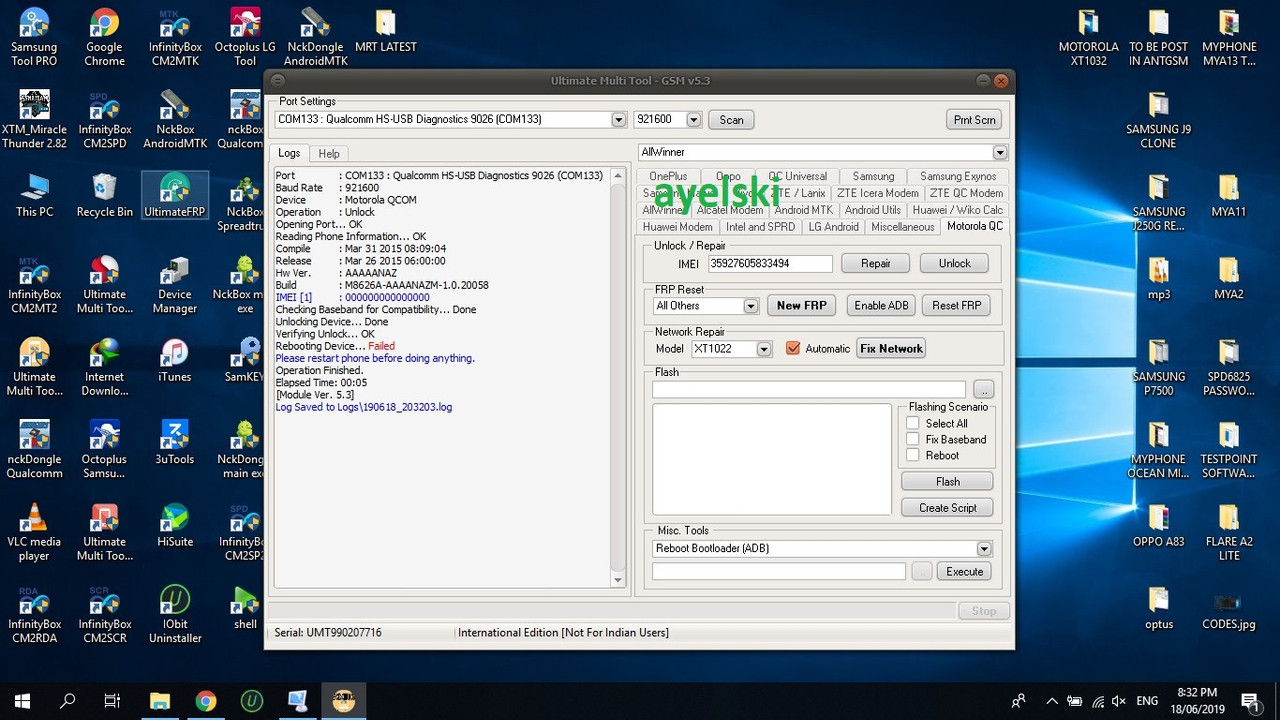Open the 921600 baud rate dropdown
1280x720 pixels.
click(x=694, y=120)
